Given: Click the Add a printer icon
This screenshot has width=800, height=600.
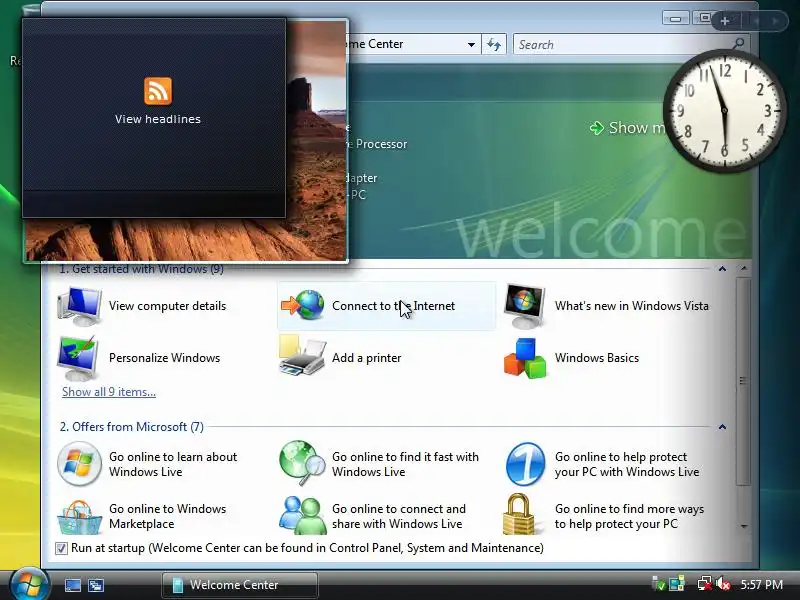Looking at the screenshot, I should (x=302, y=356).
